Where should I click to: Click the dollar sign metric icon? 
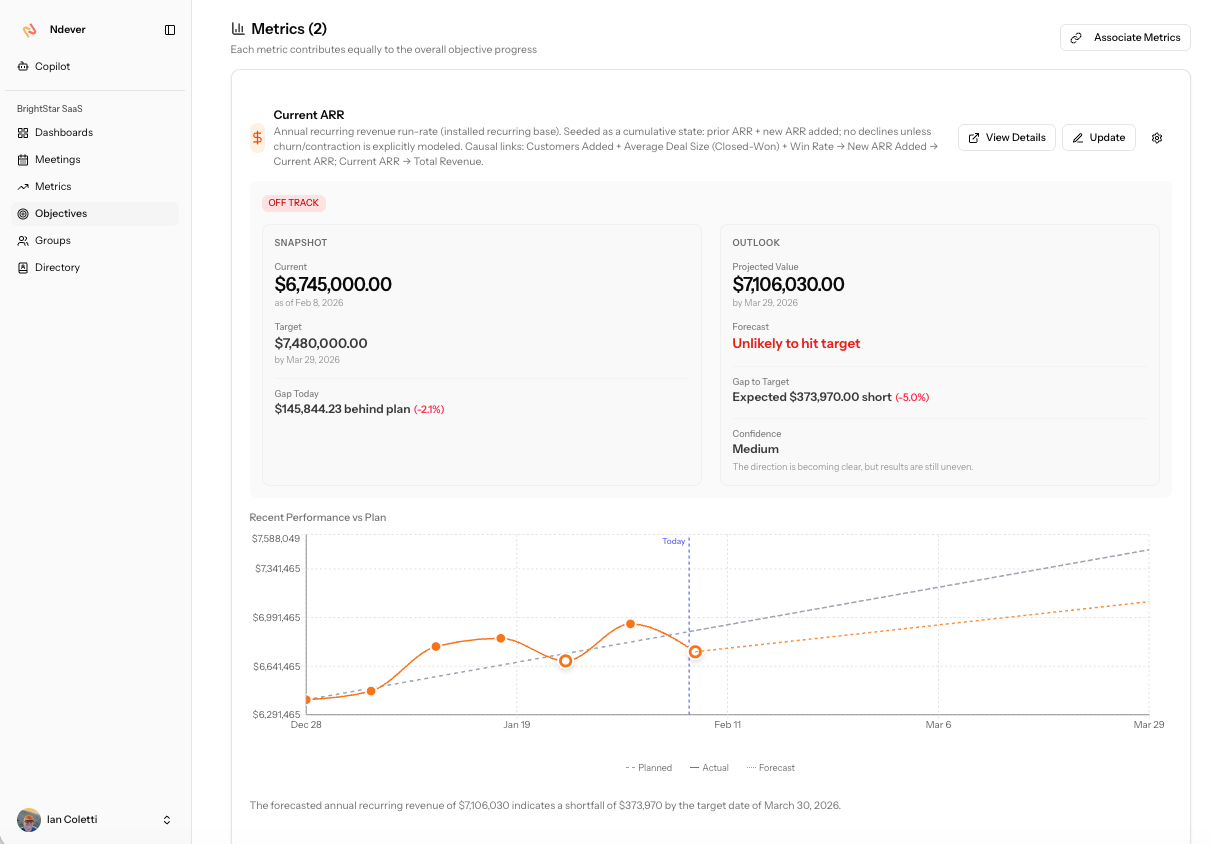point(258,138)
